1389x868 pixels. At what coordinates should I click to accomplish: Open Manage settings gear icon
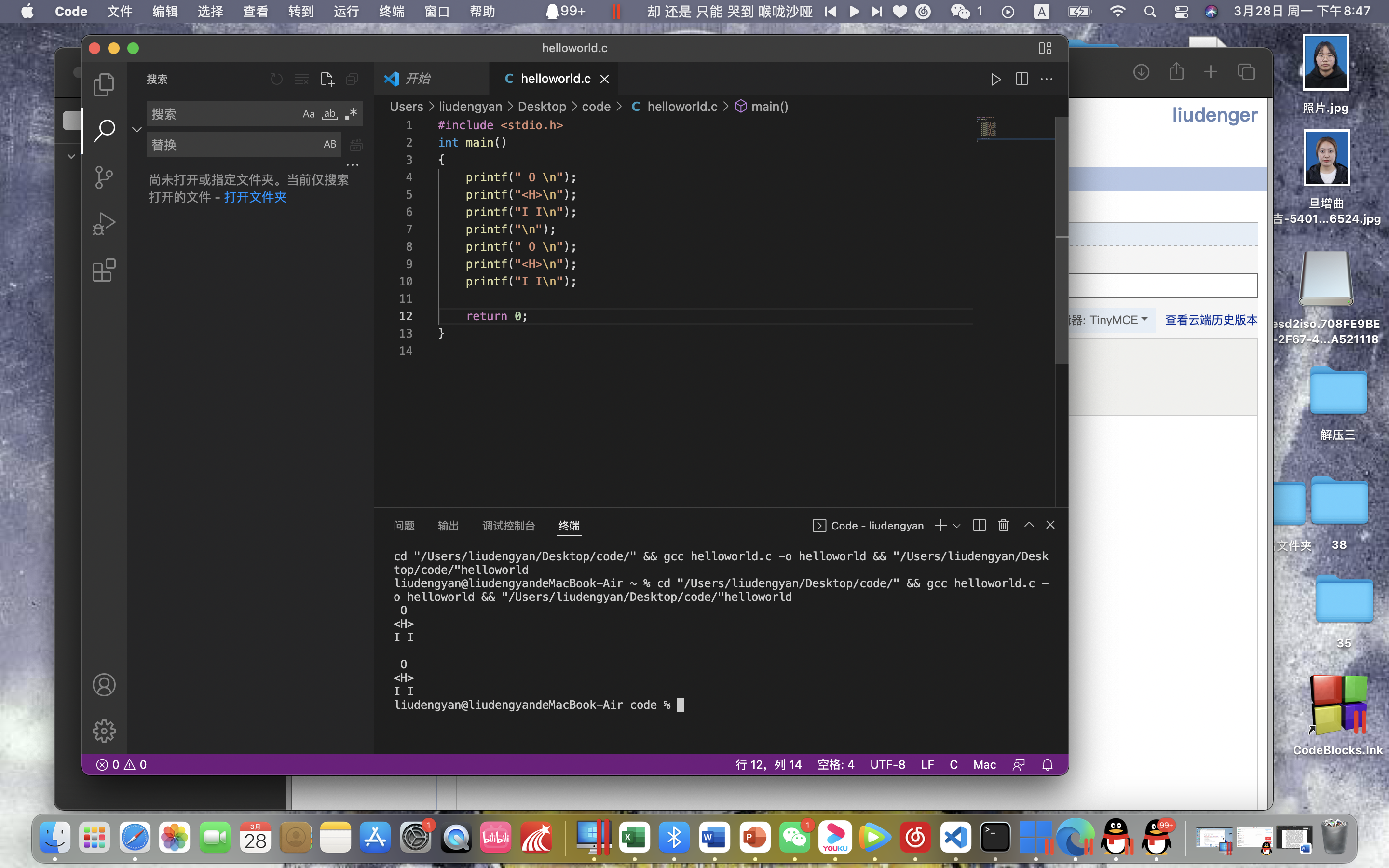coord(104,731)
